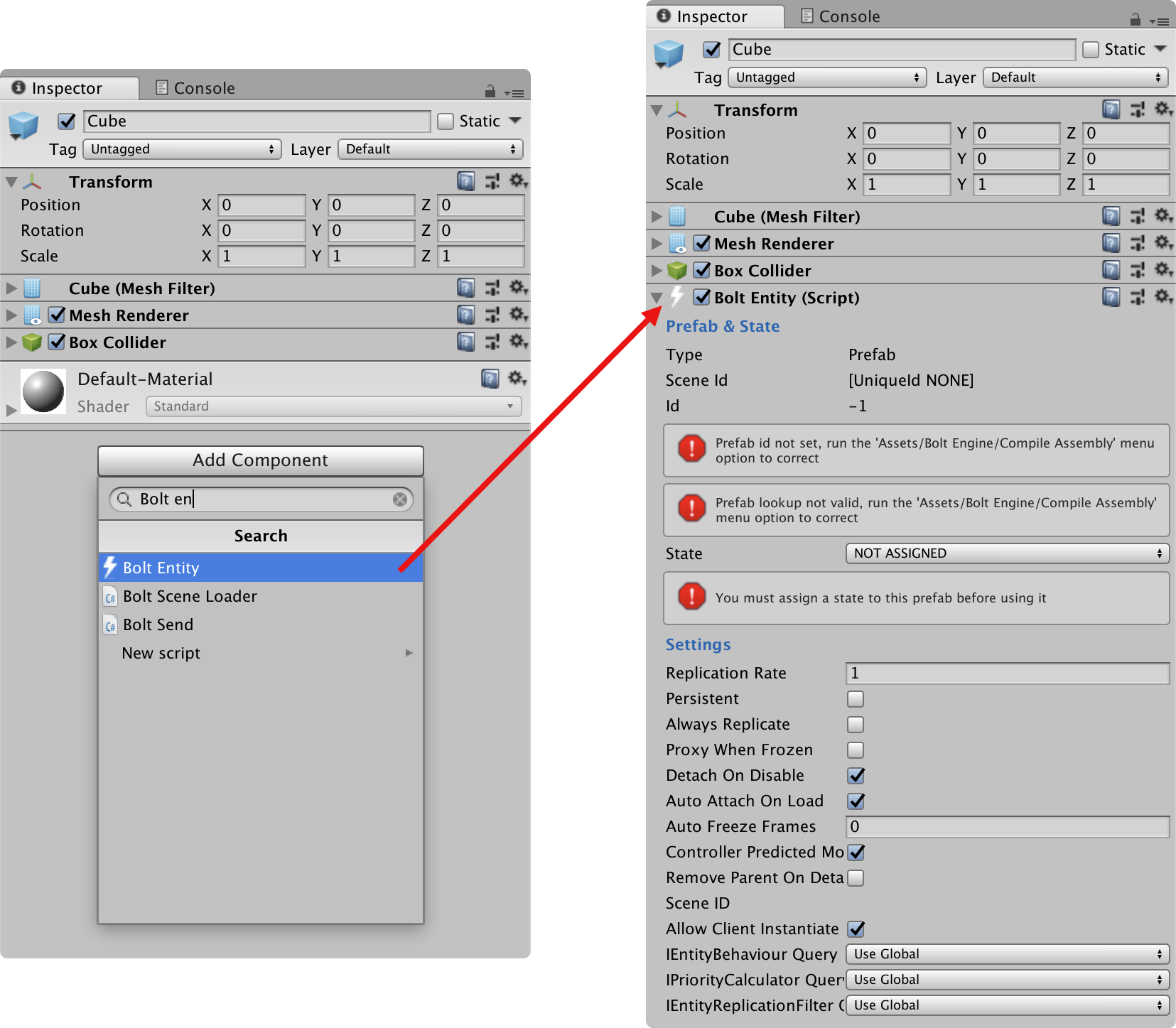
Task: Click Position X field in left Inspector
Action: point(261,205)
